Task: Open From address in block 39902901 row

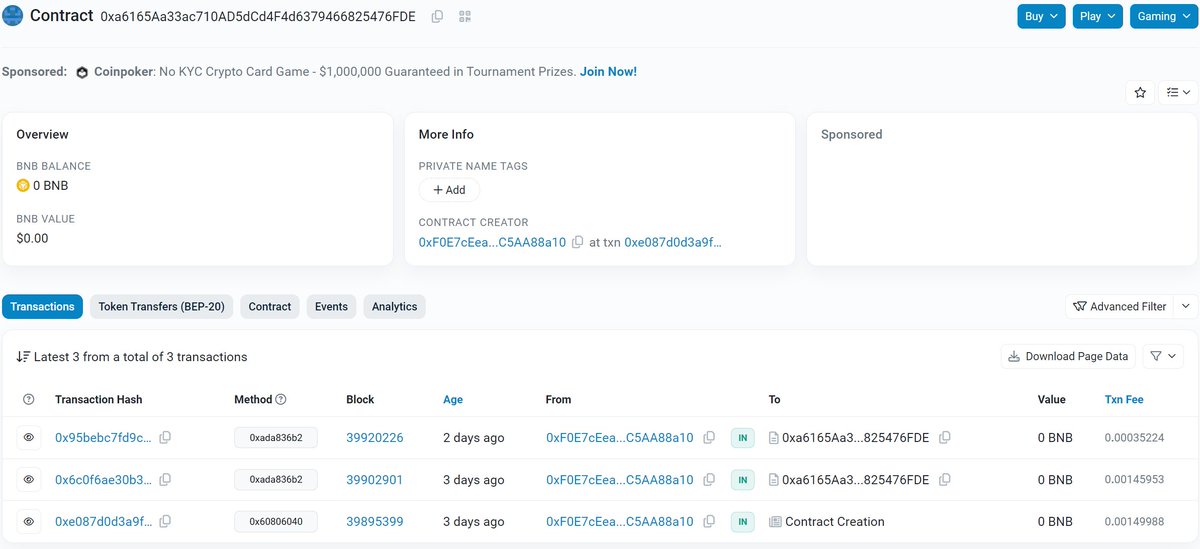Action: pos(619,480)
